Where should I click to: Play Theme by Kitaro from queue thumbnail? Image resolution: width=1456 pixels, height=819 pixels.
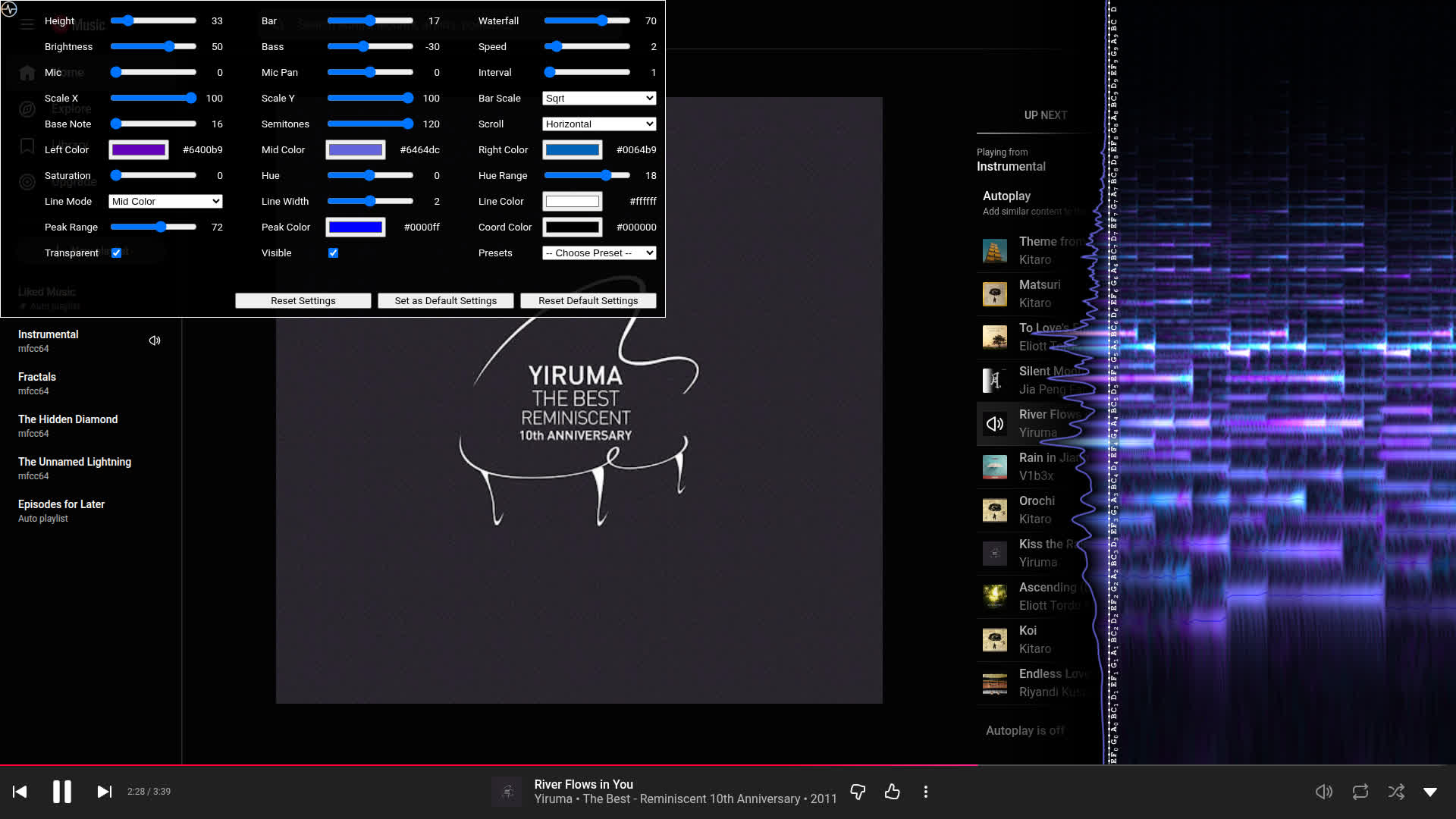tap(995, 251)
